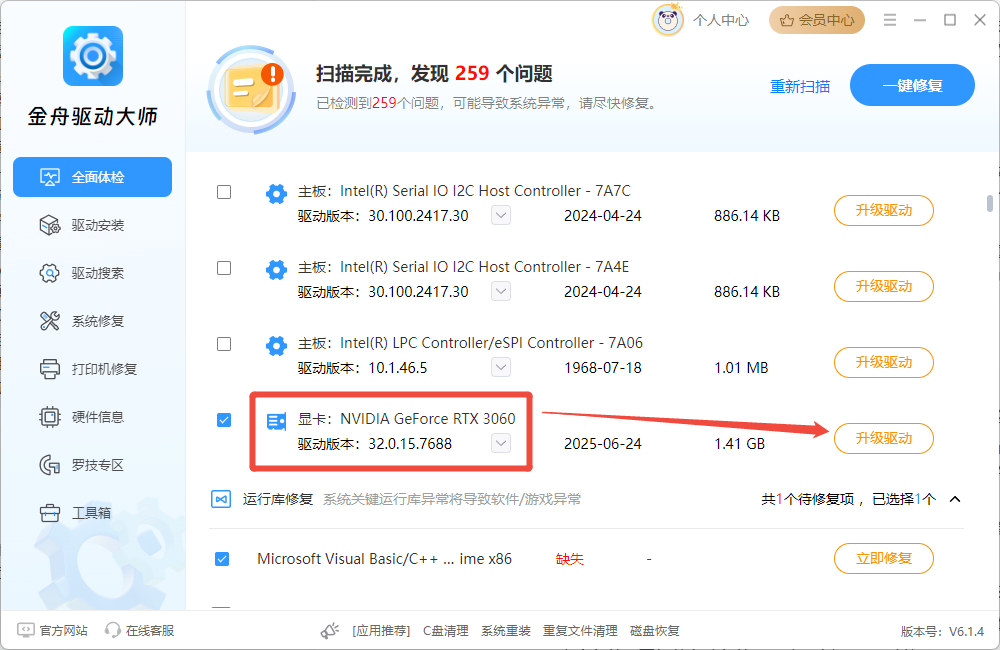Collapse the 运行库修复 section chevron

954,499
